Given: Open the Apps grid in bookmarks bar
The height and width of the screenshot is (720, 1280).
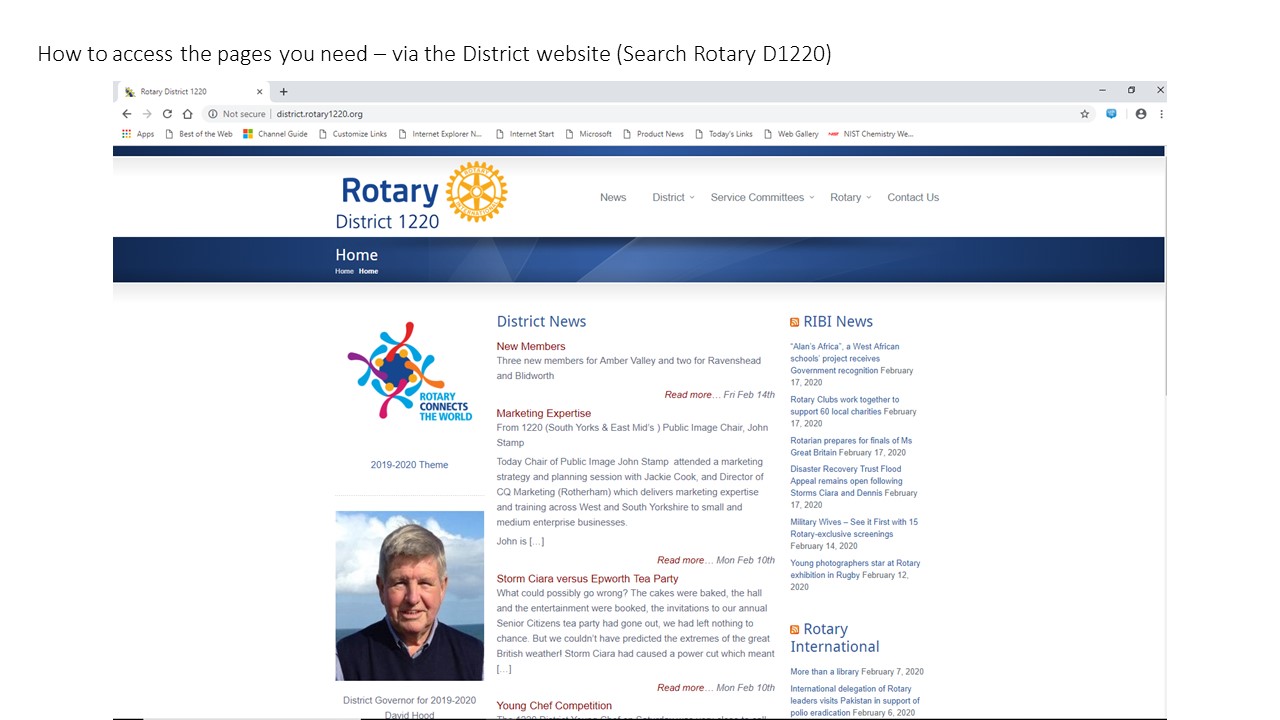Looking at the screenshot, I should pos(138,134).
